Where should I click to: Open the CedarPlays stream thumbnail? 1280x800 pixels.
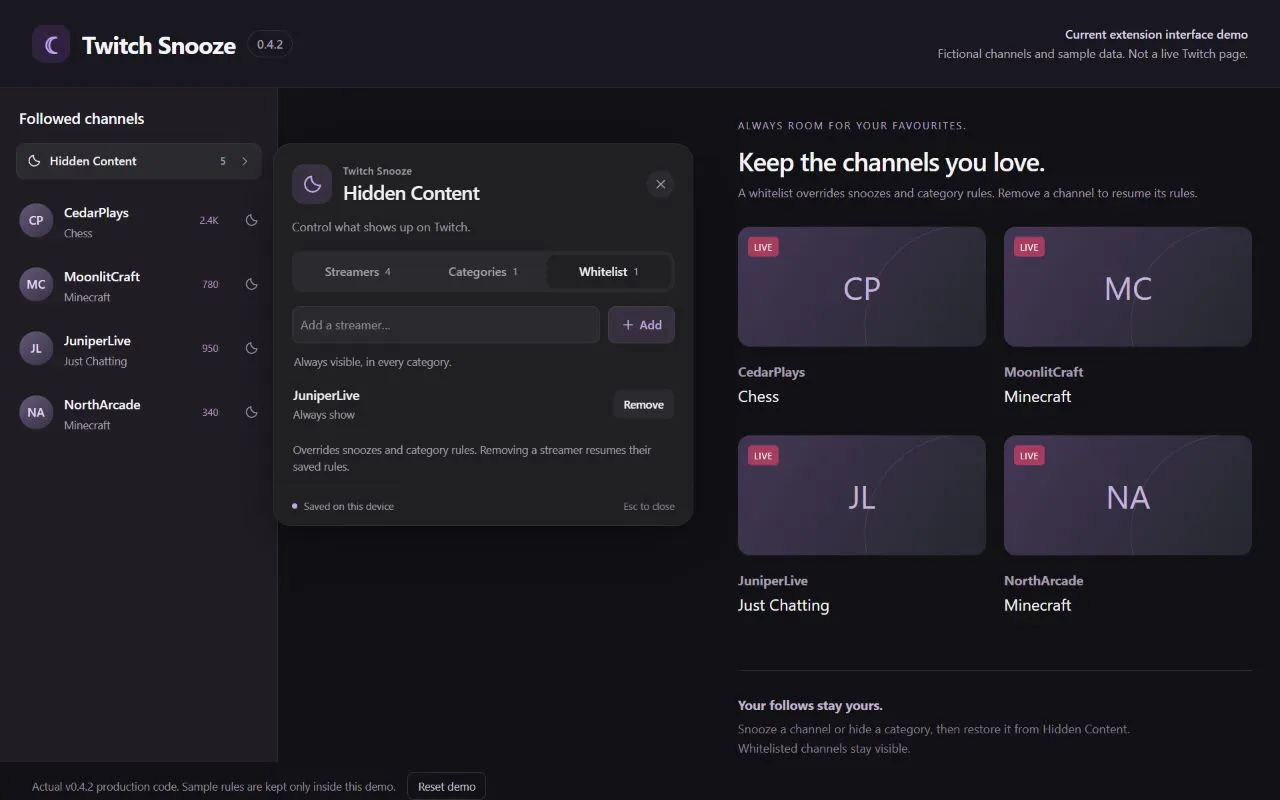click(862, 287)
